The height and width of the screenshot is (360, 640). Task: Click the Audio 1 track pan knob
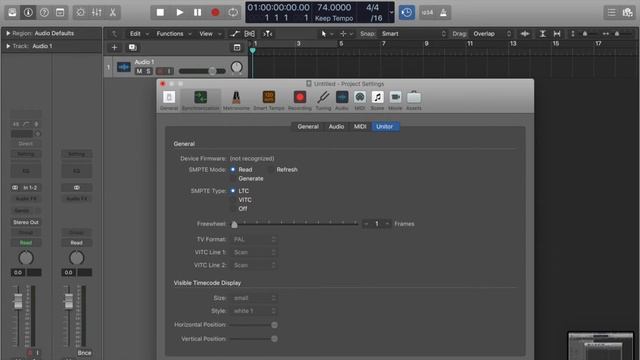coord(236,67)
